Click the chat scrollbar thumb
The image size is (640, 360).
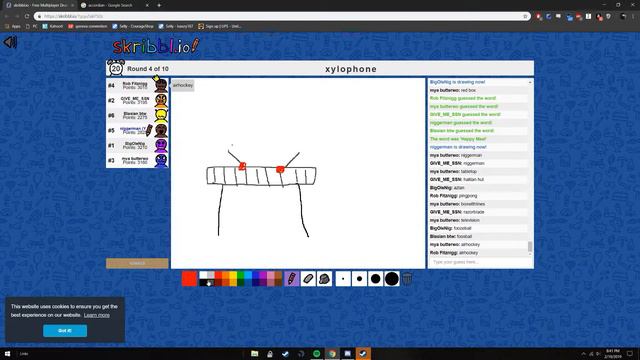(530, 246)
